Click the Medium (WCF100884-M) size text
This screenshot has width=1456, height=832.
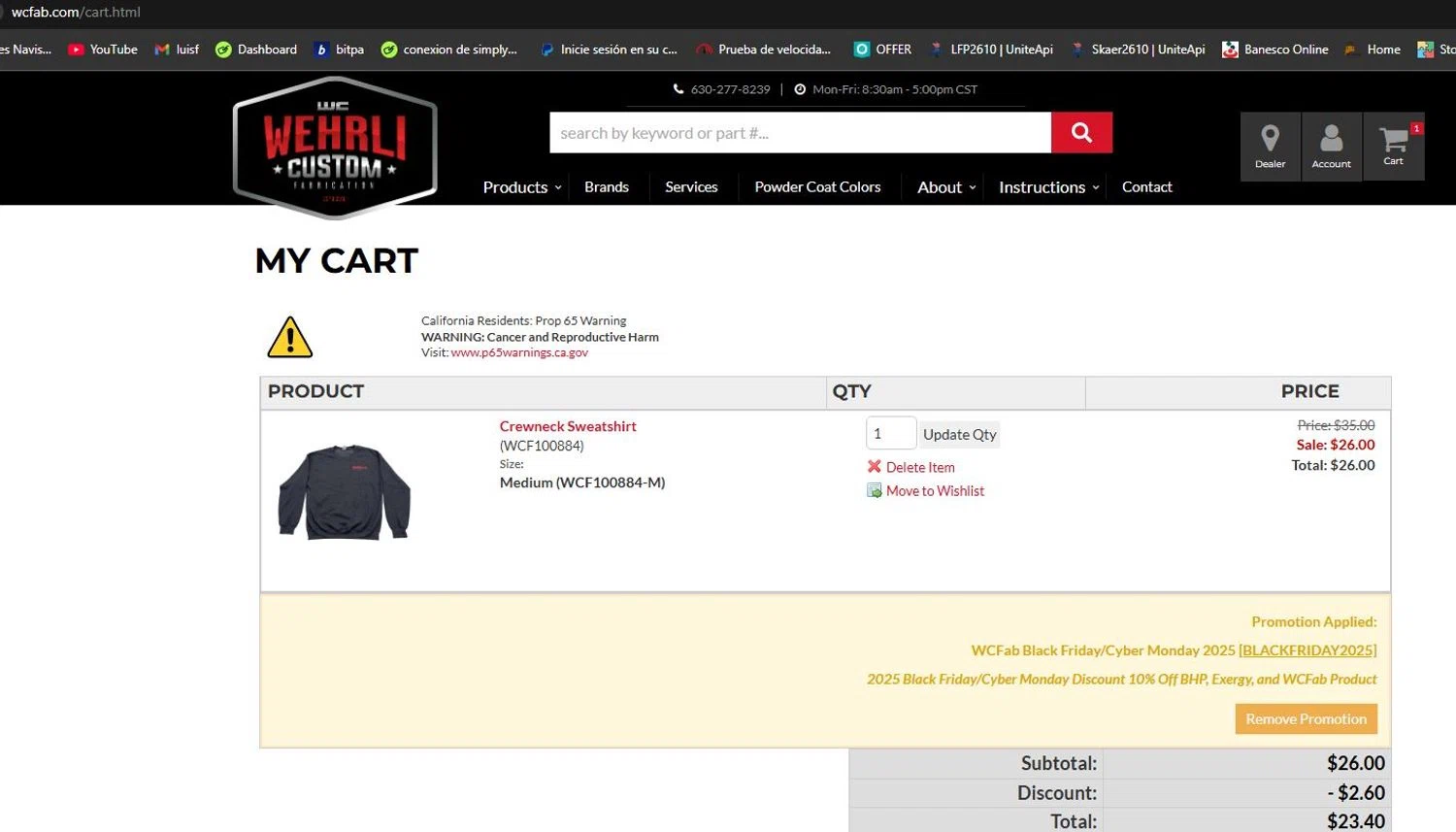[x=582, y=483]
